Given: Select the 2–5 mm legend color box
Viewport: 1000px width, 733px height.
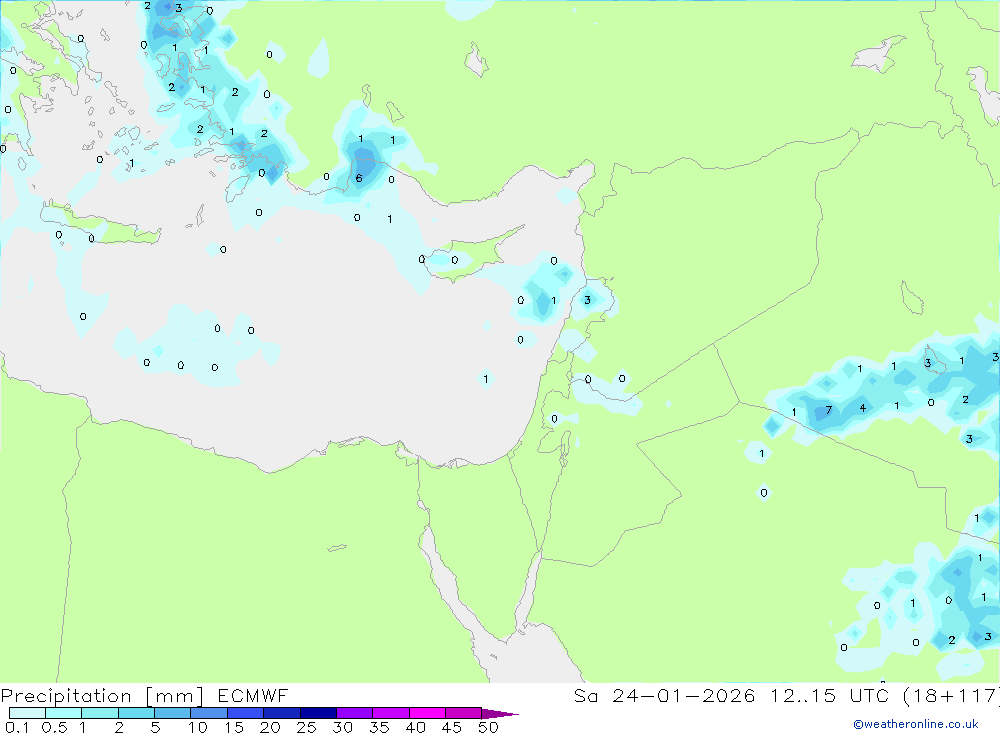Looking at the screenshot, I should tap(136, 713).
